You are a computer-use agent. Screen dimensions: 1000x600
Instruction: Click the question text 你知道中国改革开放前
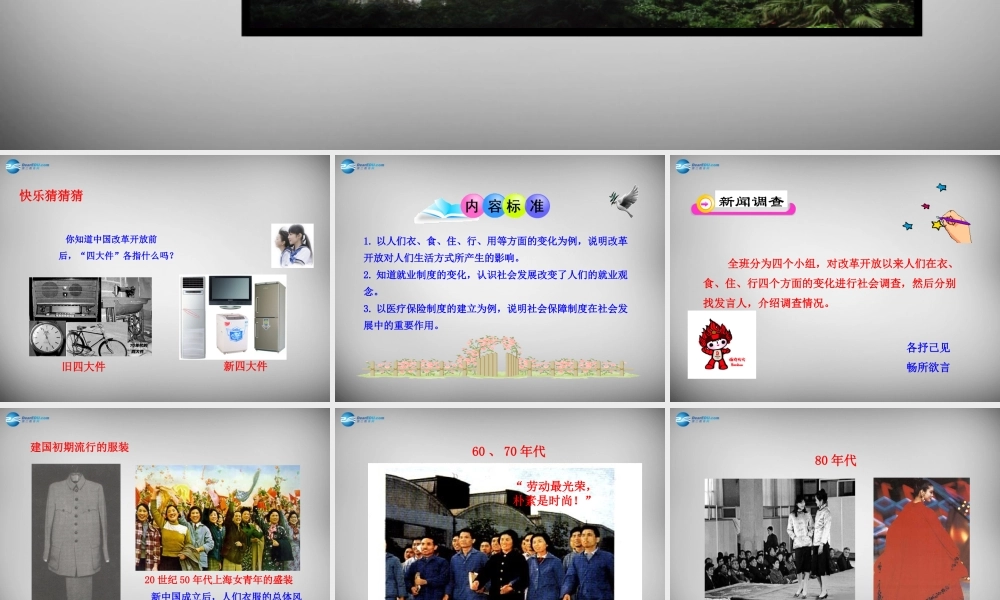[x=111, y=239]
